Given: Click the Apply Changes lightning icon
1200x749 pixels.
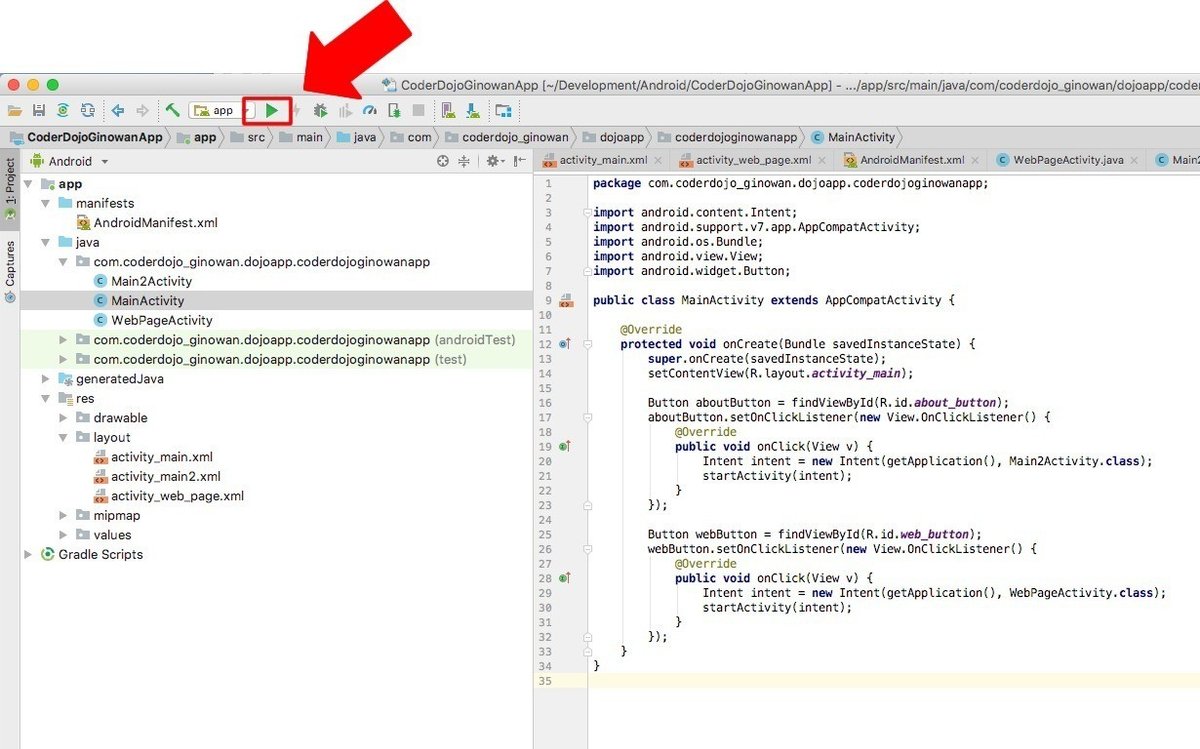Looking at the screenshot, I should [x=296, y=110].
